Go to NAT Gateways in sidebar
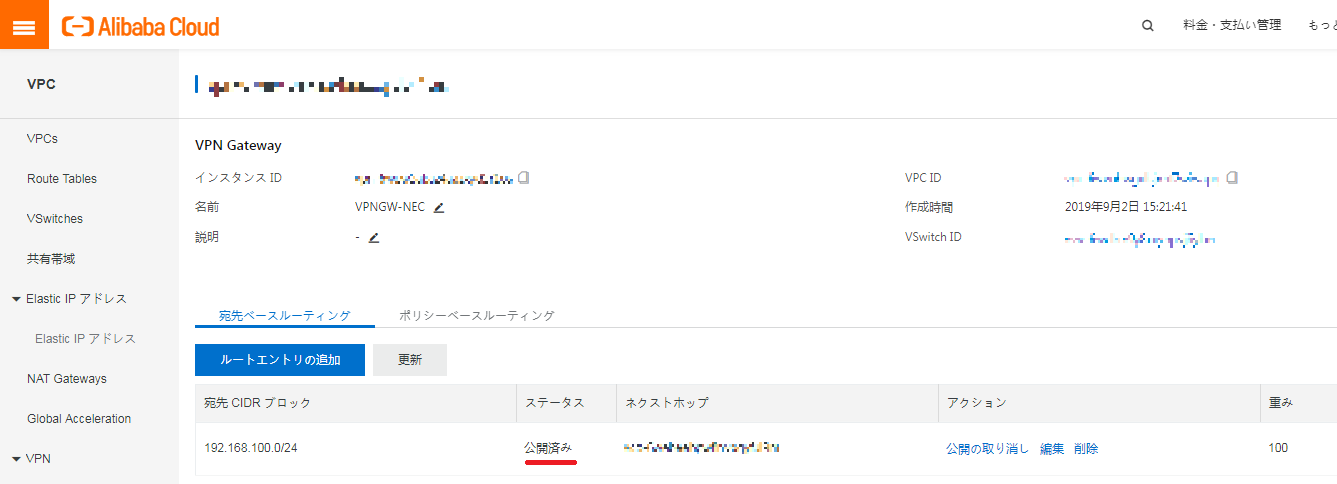The height and width of the screenshot is (484, 1337). tap(67, 379)
